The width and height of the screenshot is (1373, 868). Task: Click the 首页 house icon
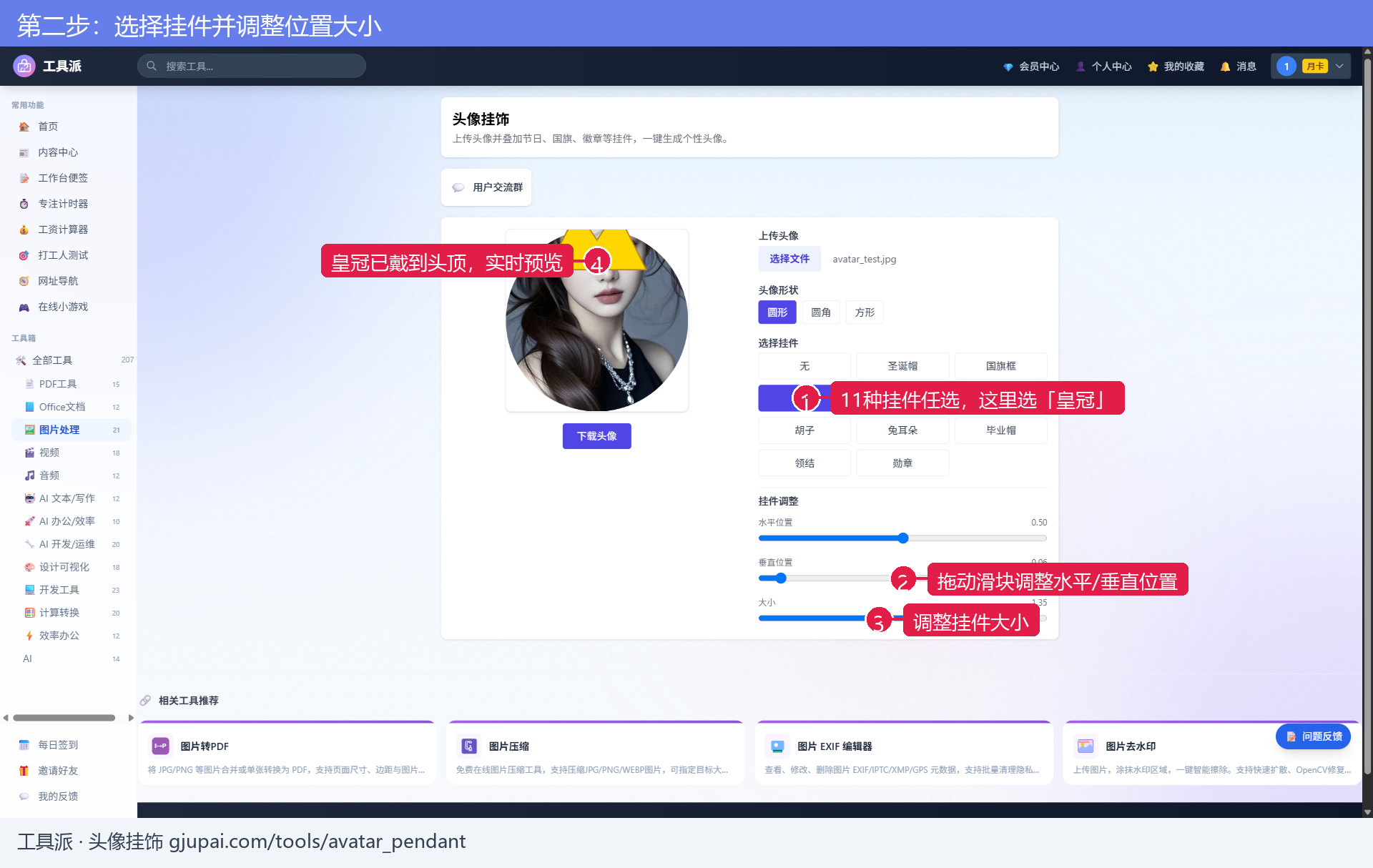tap(24, 127)
